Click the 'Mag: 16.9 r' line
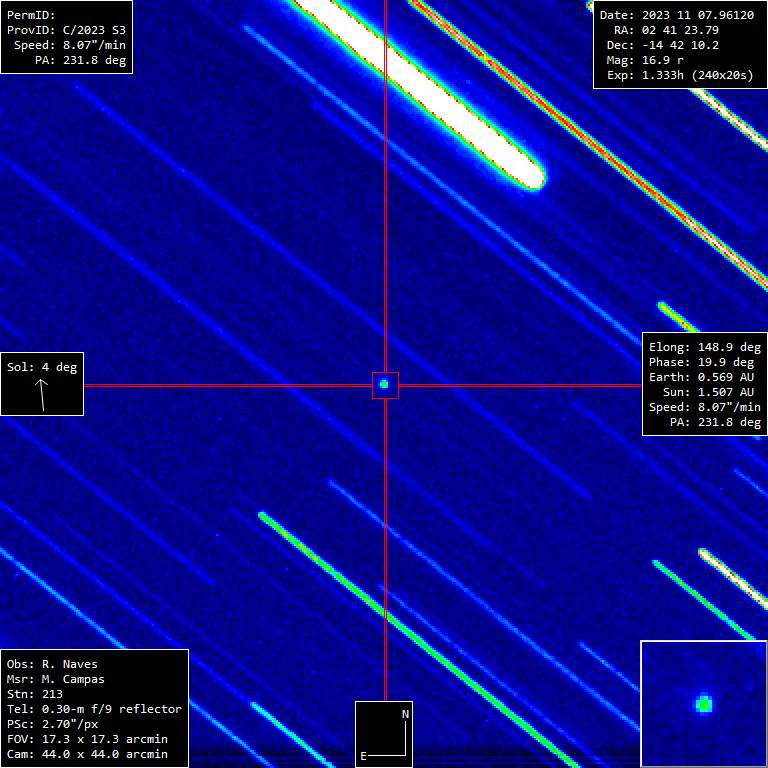Image resolution: width=768 pixels, height=768 pixels. [x=645, y=60]
